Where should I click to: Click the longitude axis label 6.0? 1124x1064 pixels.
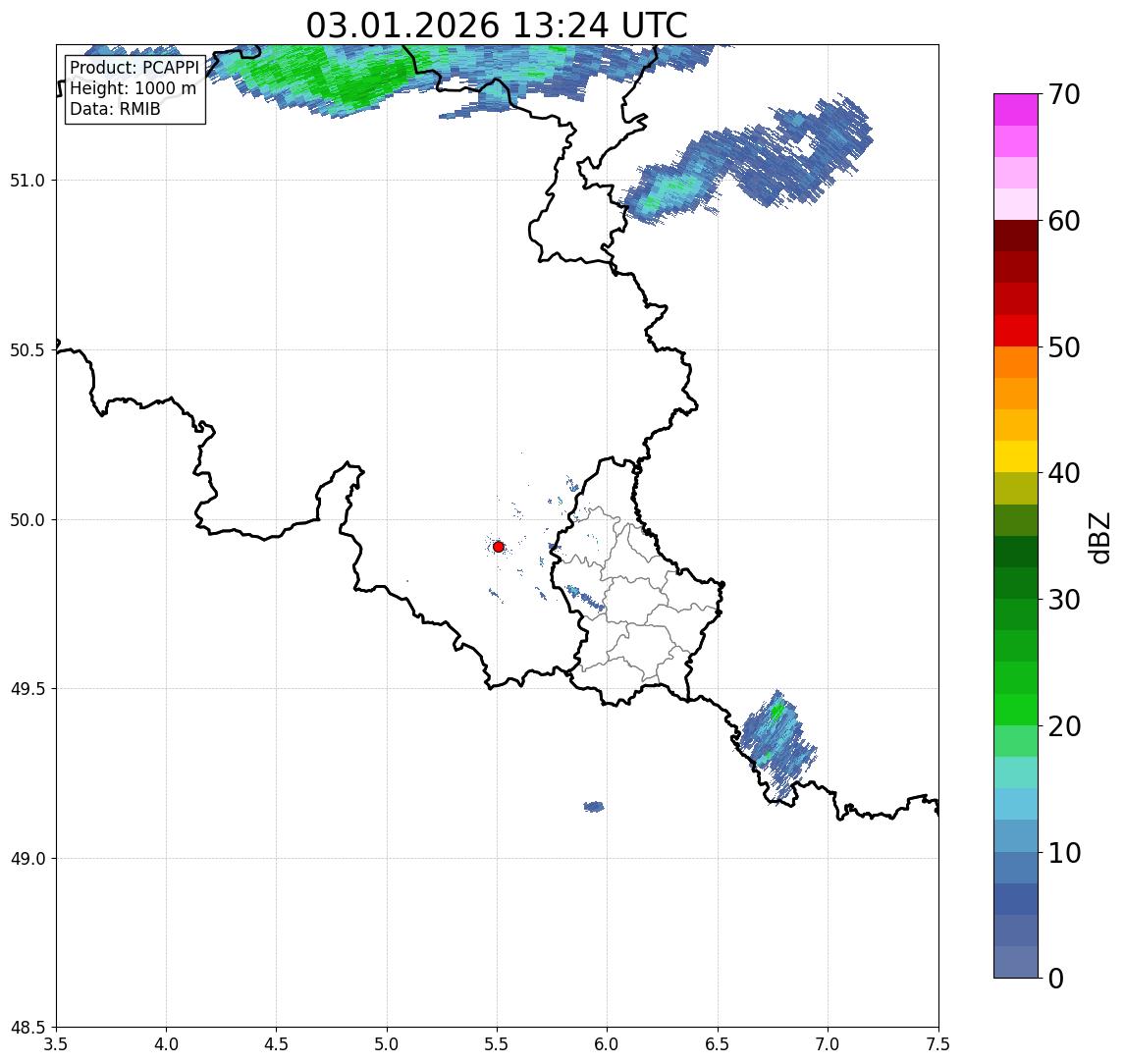(608, 1044)
